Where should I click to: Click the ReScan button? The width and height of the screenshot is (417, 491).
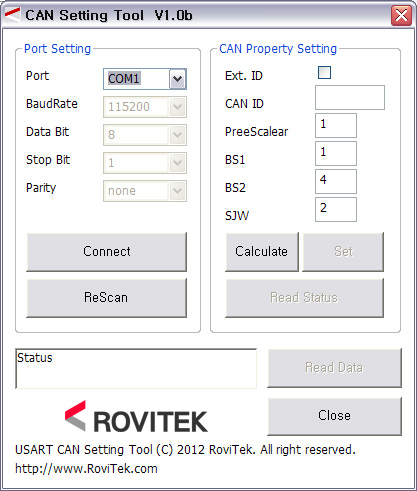coord(107,298)
